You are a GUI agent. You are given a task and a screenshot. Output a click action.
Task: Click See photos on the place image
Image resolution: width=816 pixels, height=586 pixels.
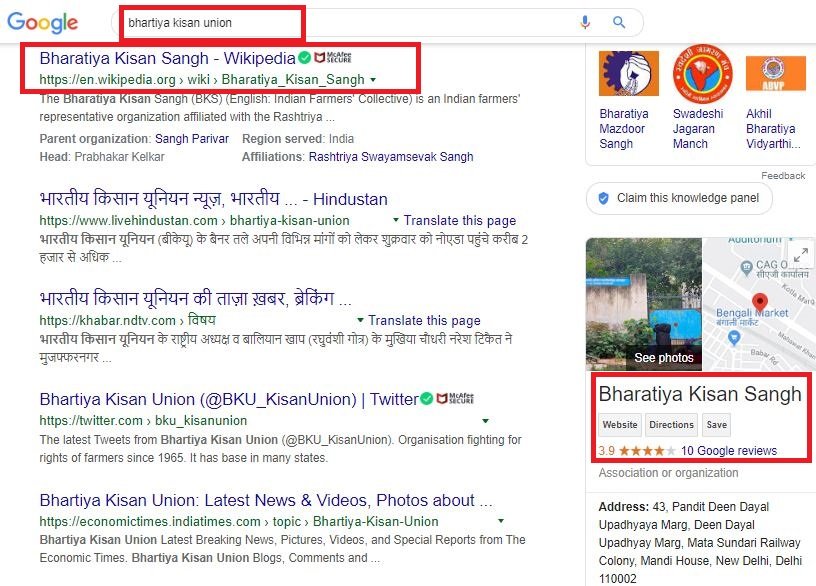pyautogui.click(x=663, y=357)
